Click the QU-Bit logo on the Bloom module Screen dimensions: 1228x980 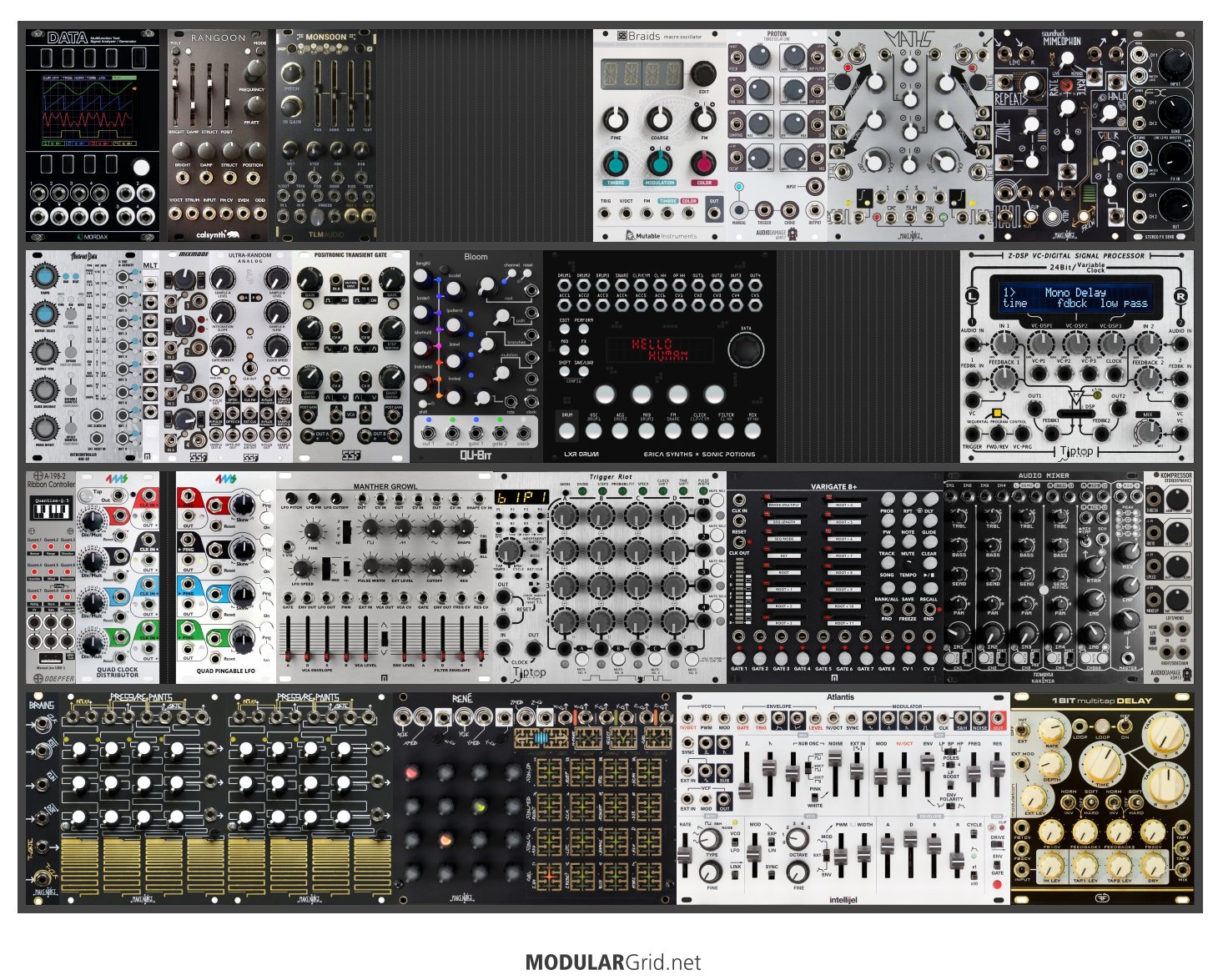tap(476, 455)
